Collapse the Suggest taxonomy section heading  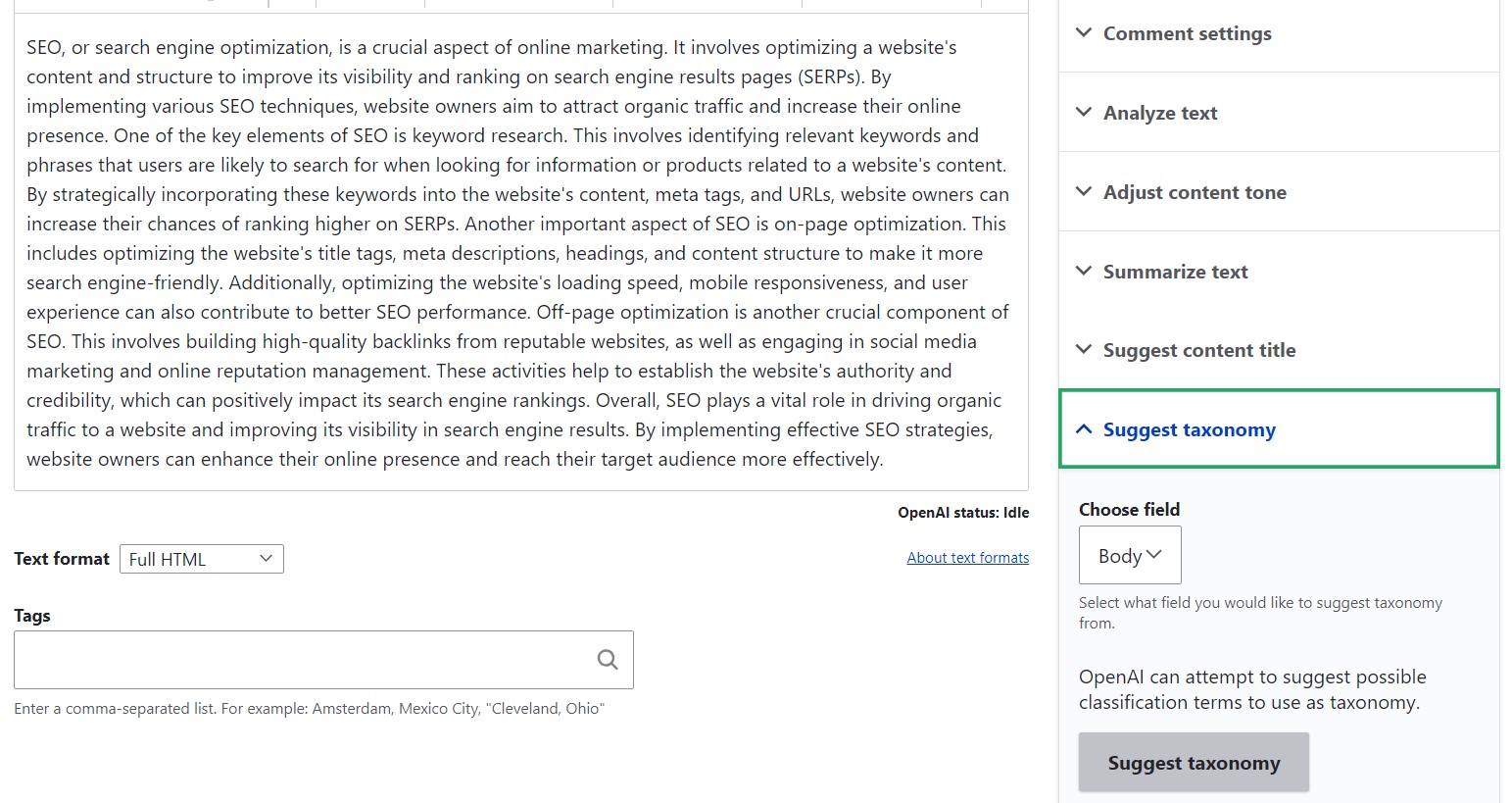(1189, 429)
